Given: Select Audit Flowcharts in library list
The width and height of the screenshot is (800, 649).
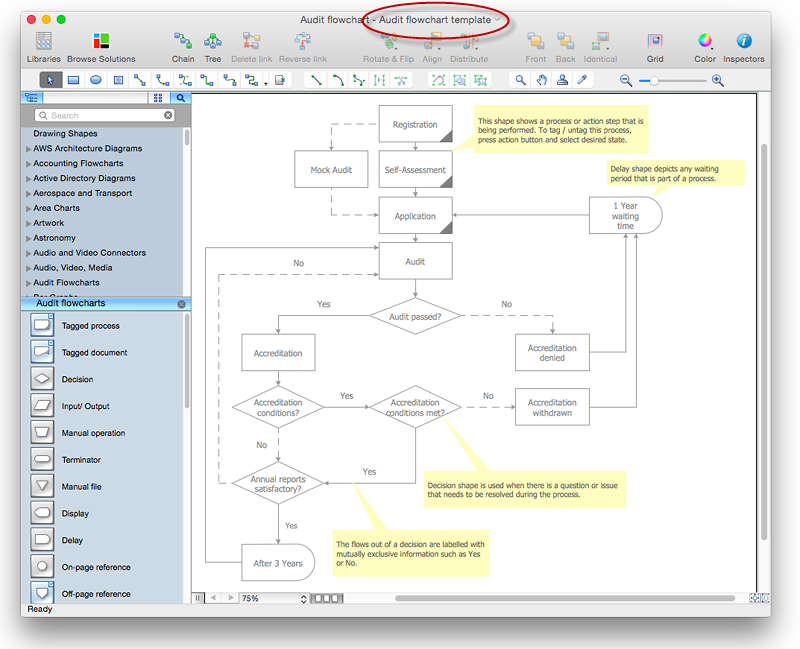Looking at the screenshot, I should [x=66, y=282].
